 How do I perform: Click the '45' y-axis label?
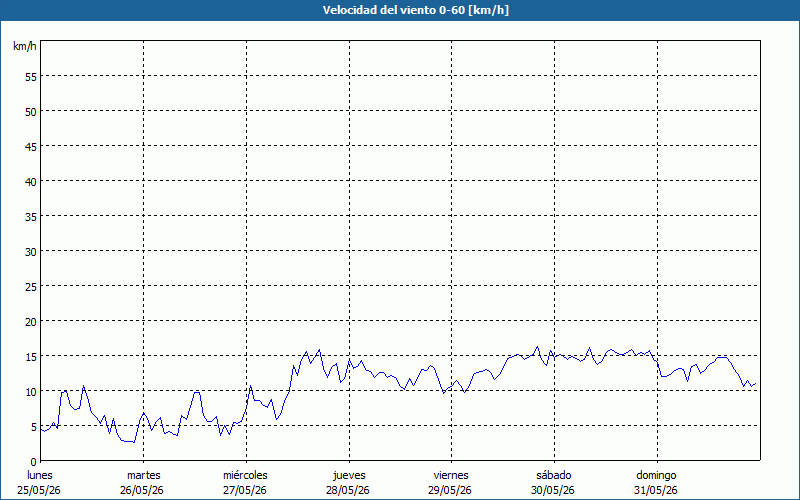(x=31, y=146)
